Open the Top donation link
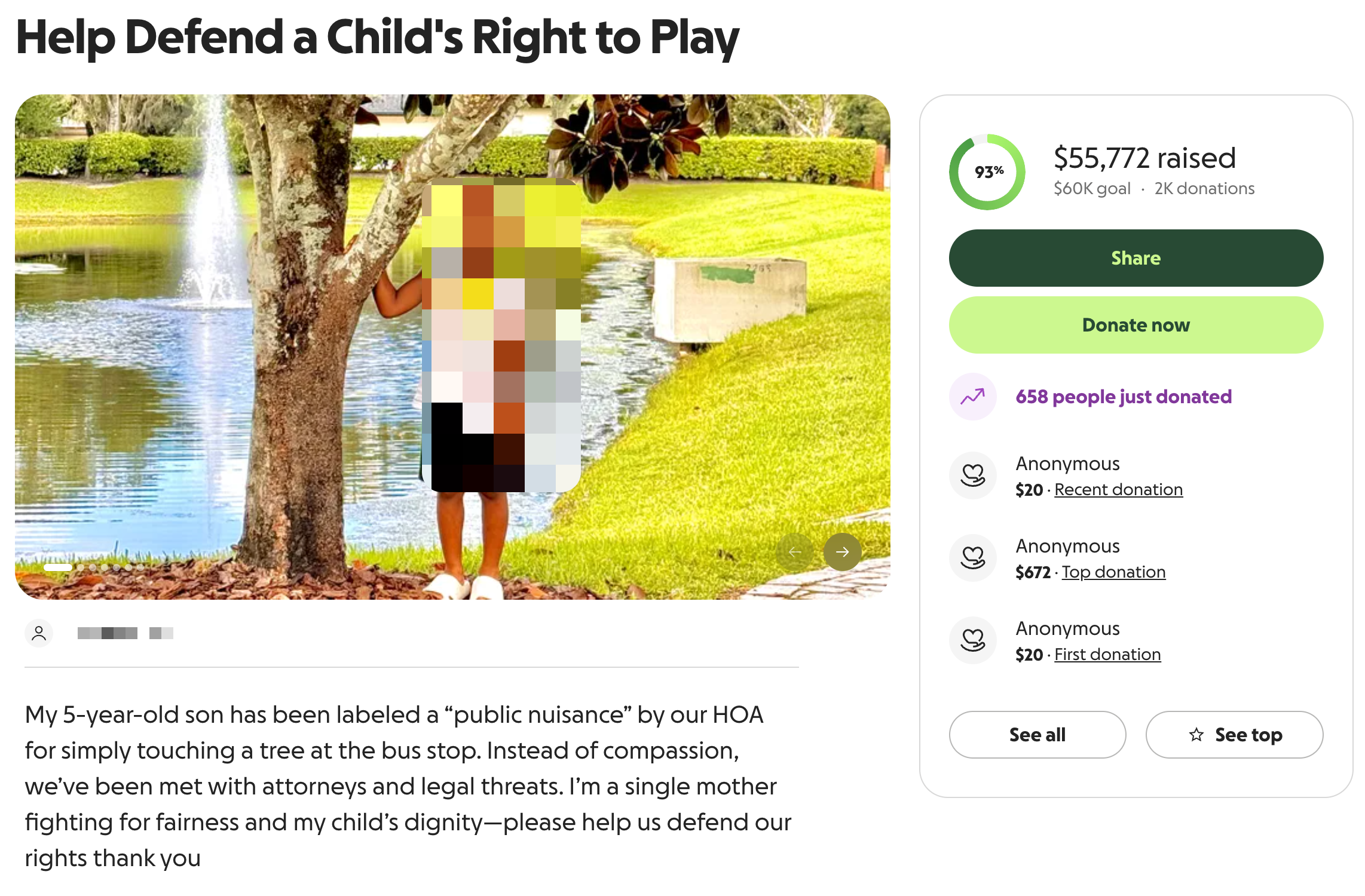Viewport: 1365px width, 896px height. (x=1113, y=572)
